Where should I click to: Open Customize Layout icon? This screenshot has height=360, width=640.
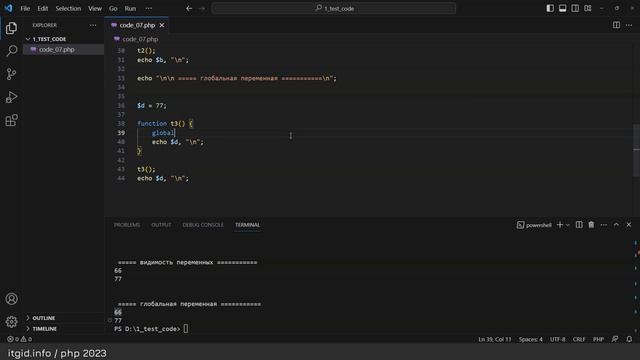(588, 8)
